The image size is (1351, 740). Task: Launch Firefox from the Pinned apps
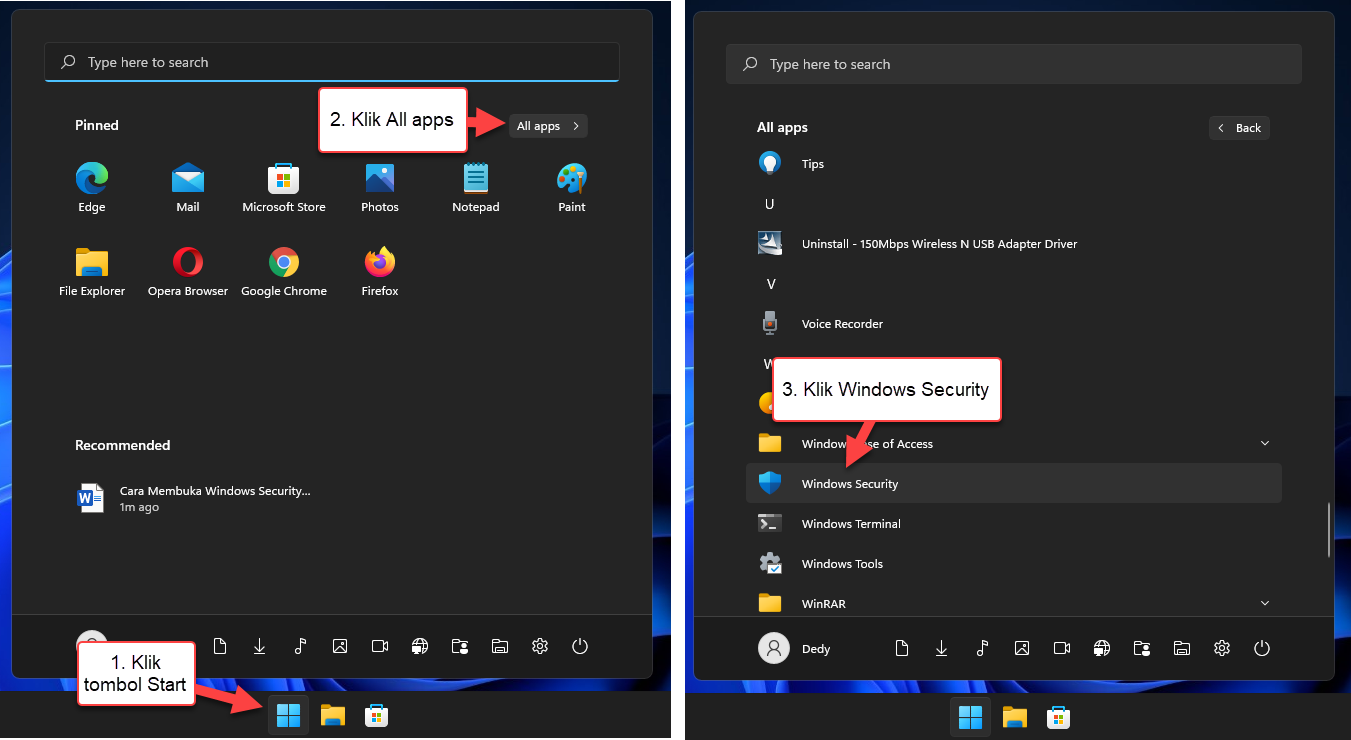coord(380,272)
